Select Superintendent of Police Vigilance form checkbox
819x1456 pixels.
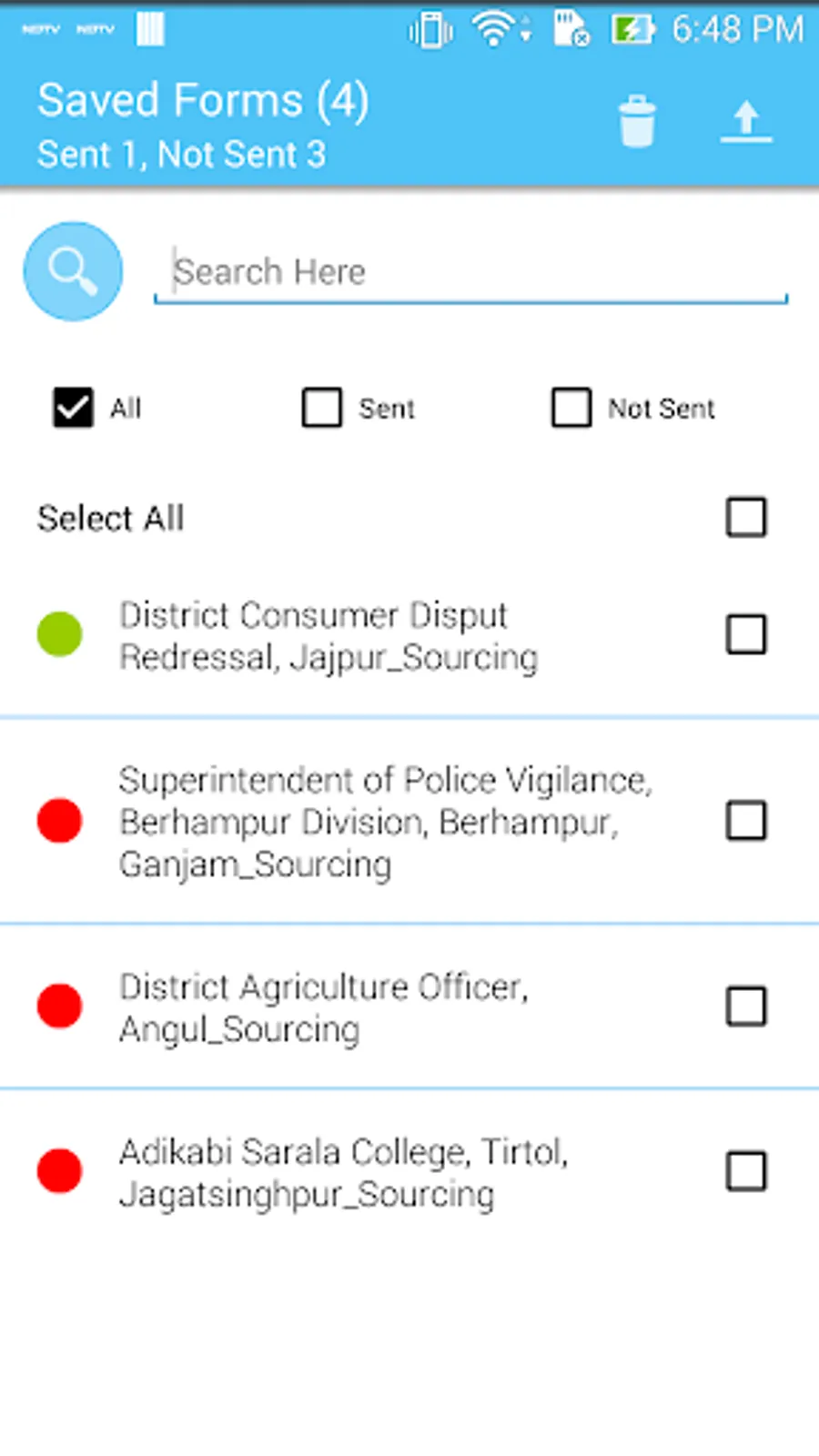746,821
